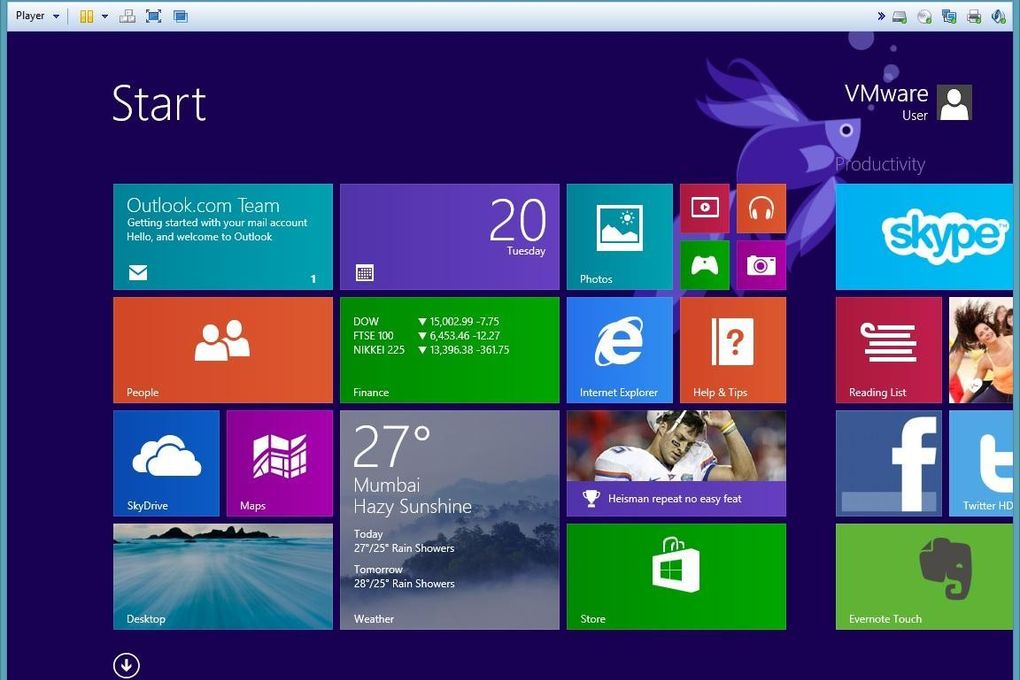Open the Maps tile
This screenshot has height=680, width=1020.
tap(280, 463)
